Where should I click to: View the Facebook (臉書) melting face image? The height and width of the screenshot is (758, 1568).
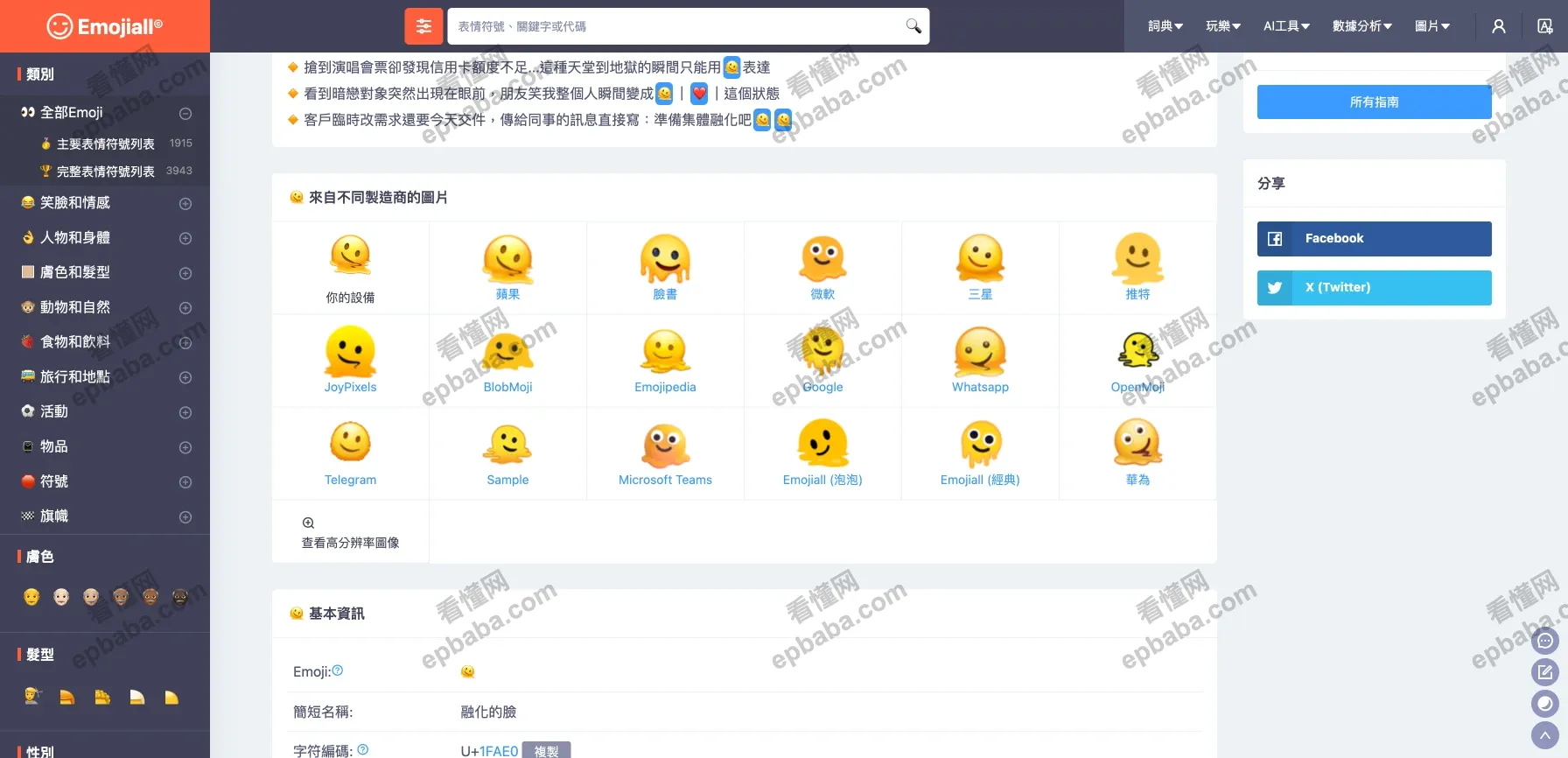(x=665, y=259)
